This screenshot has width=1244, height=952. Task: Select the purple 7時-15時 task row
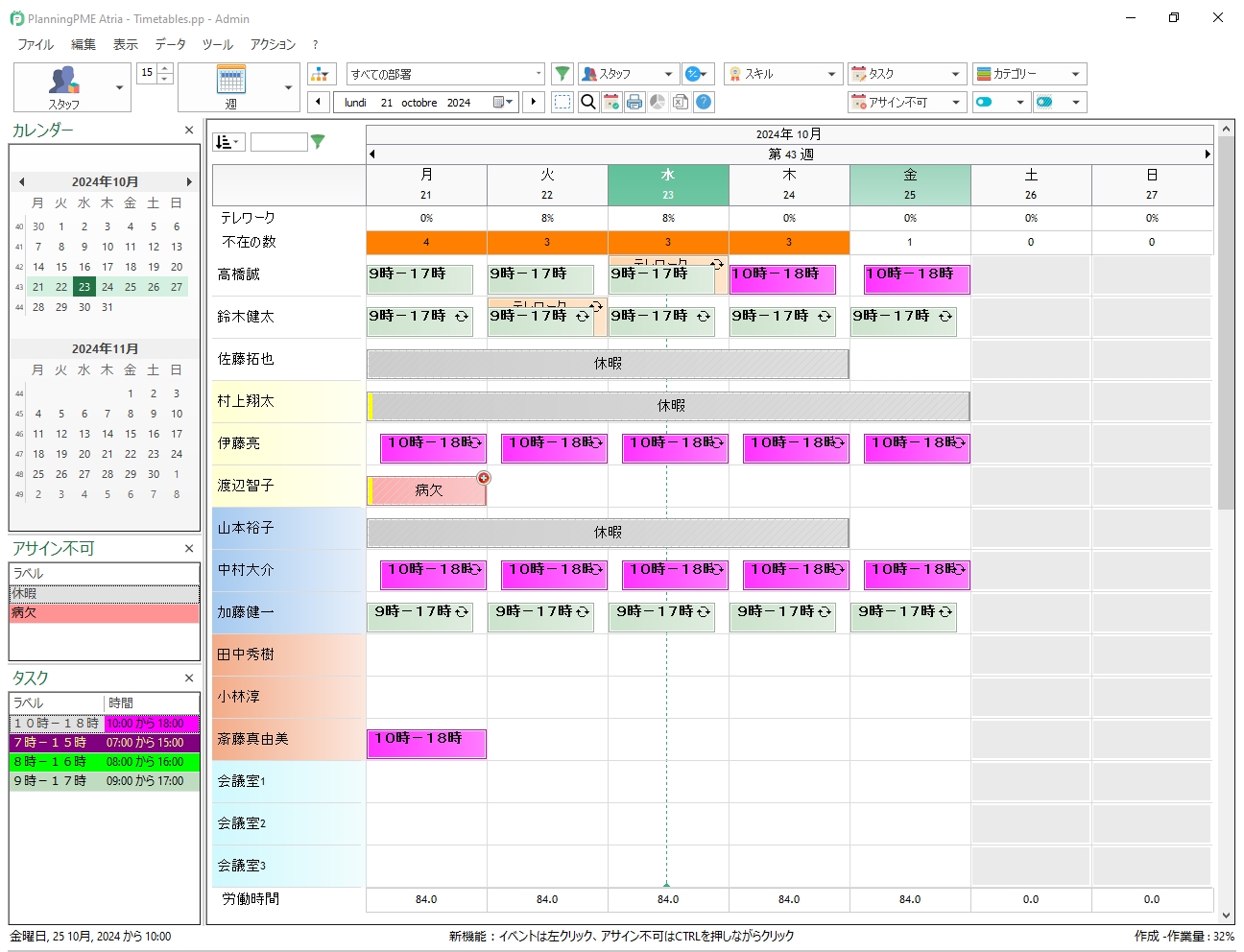pyautogui.click(x=105, y=743)
